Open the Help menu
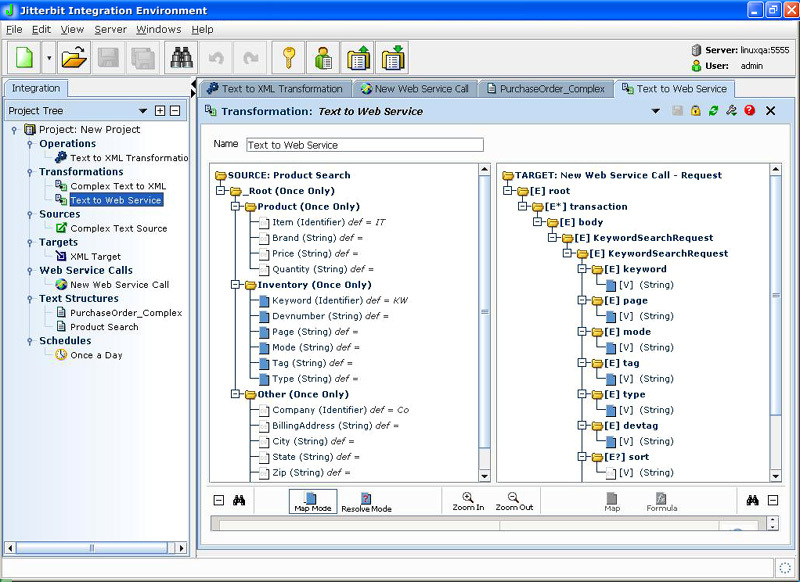 tap(203, 30)
